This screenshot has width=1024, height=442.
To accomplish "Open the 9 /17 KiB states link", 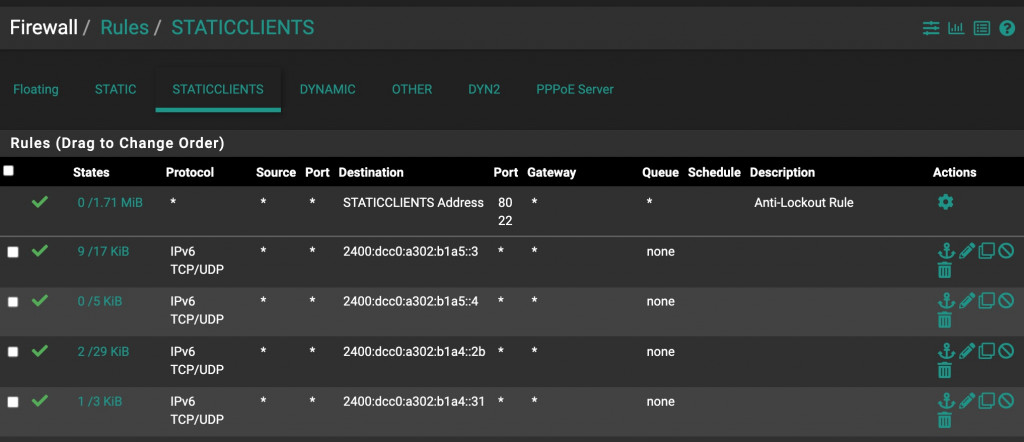I will pyautogui.click(x=101, y=251).
